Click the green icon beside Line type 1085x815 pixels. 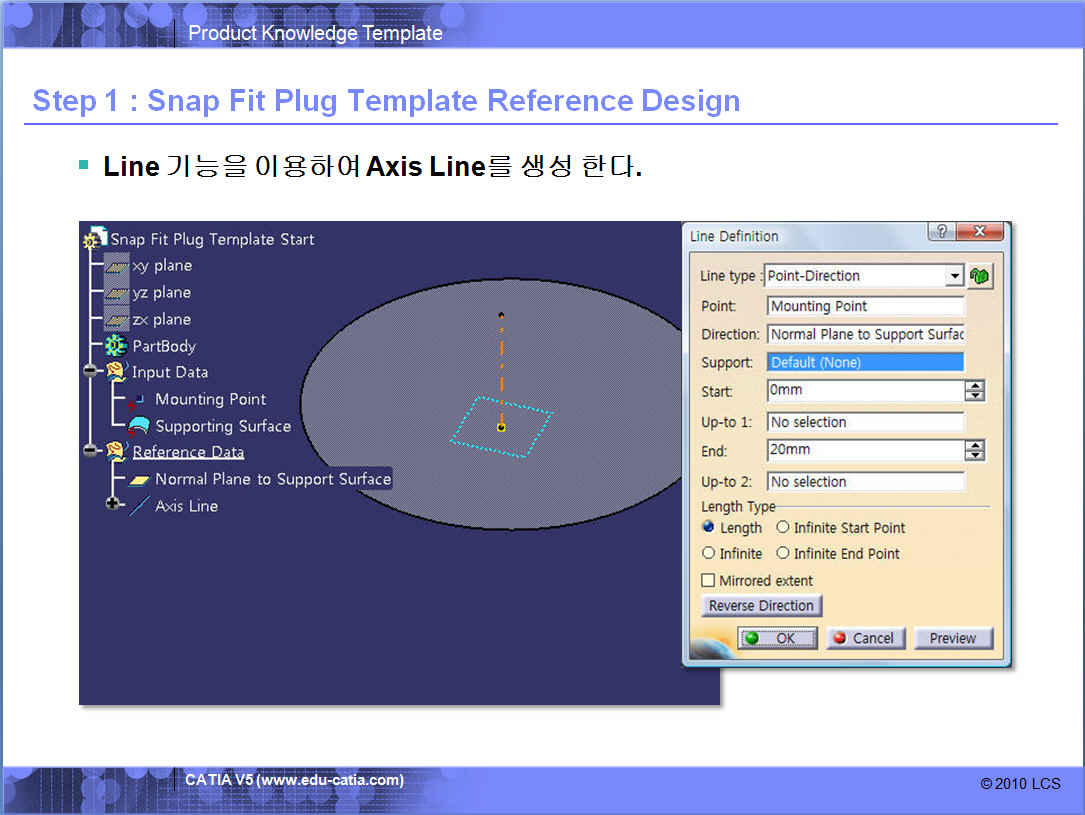980,276
